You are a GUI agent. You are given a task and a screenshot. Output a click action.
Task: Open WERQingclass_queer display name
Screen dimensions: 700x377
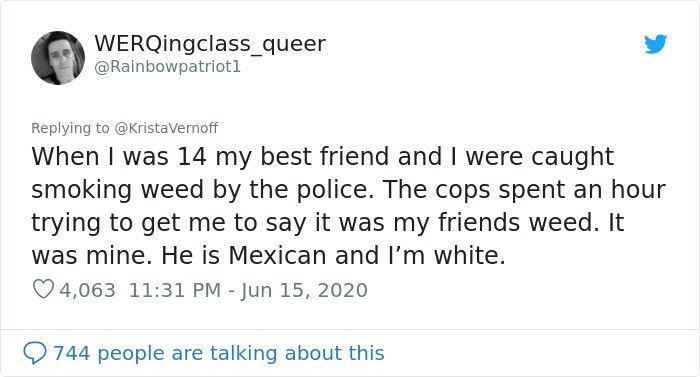(210, 44)
